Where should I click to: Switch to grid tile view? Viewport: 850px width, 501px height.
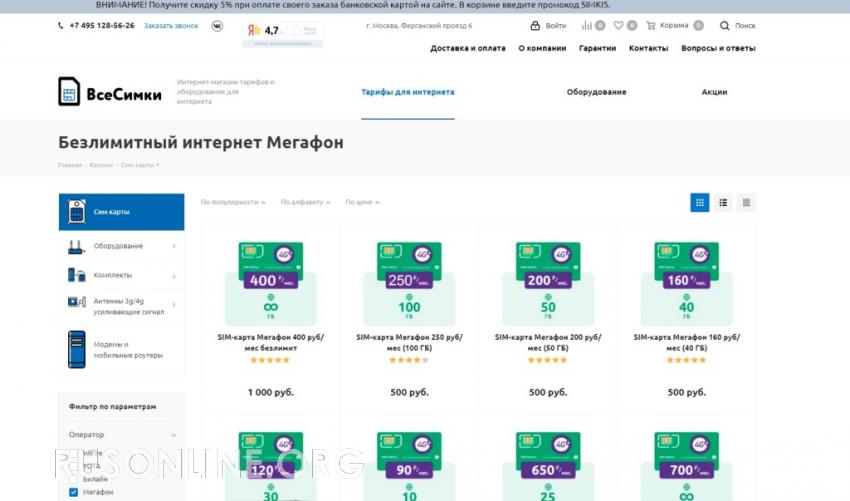click(700, 202)
